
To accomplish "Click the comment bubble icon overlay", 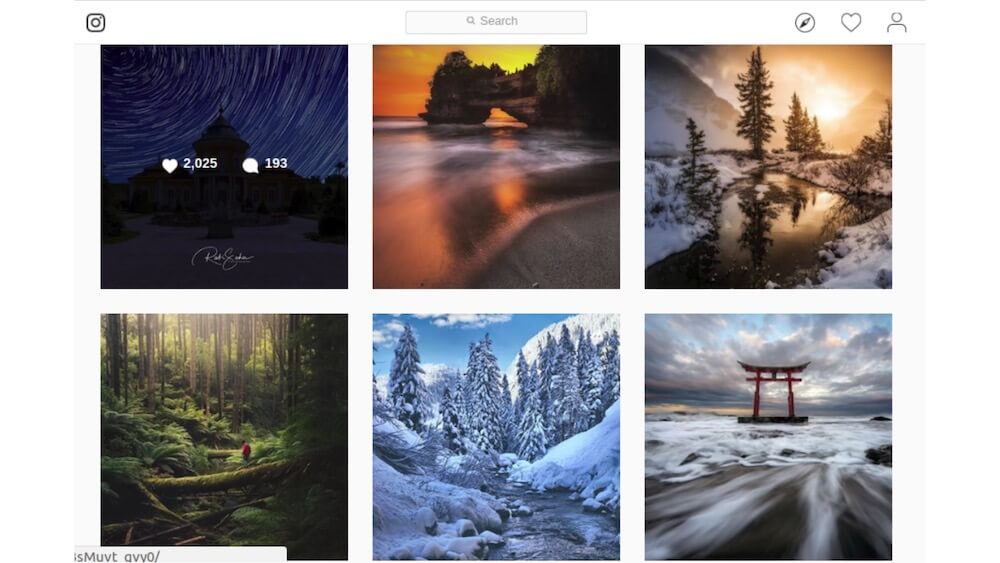I will pos(251,166).
